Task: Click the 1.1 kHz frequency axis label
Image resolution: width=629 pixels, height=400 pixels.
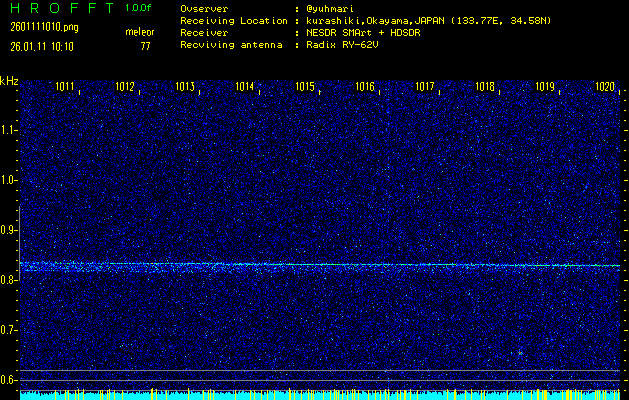Action: click(9, 130)
